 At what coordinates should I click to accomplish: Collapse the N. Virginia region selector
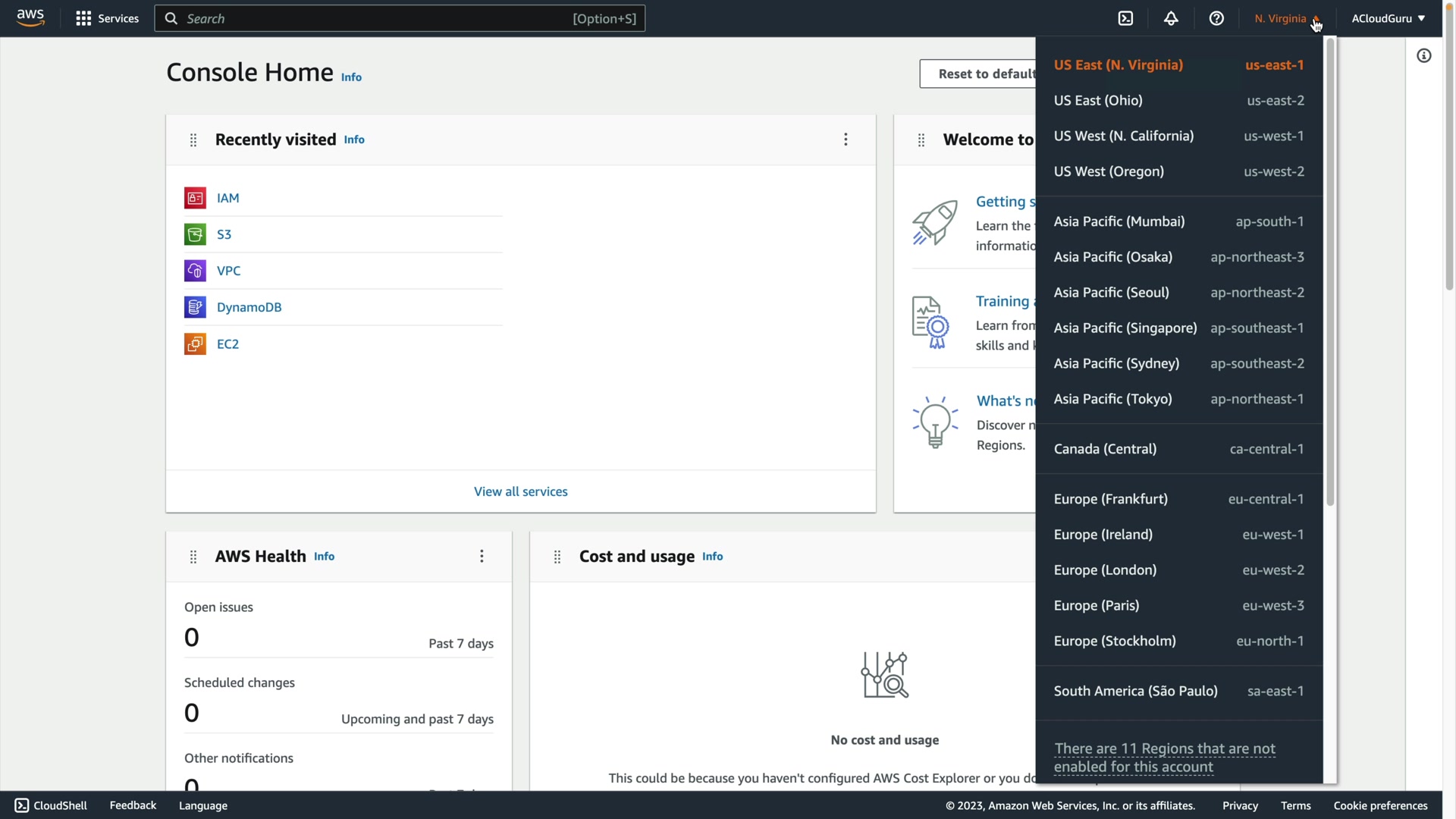(1287, 18)
